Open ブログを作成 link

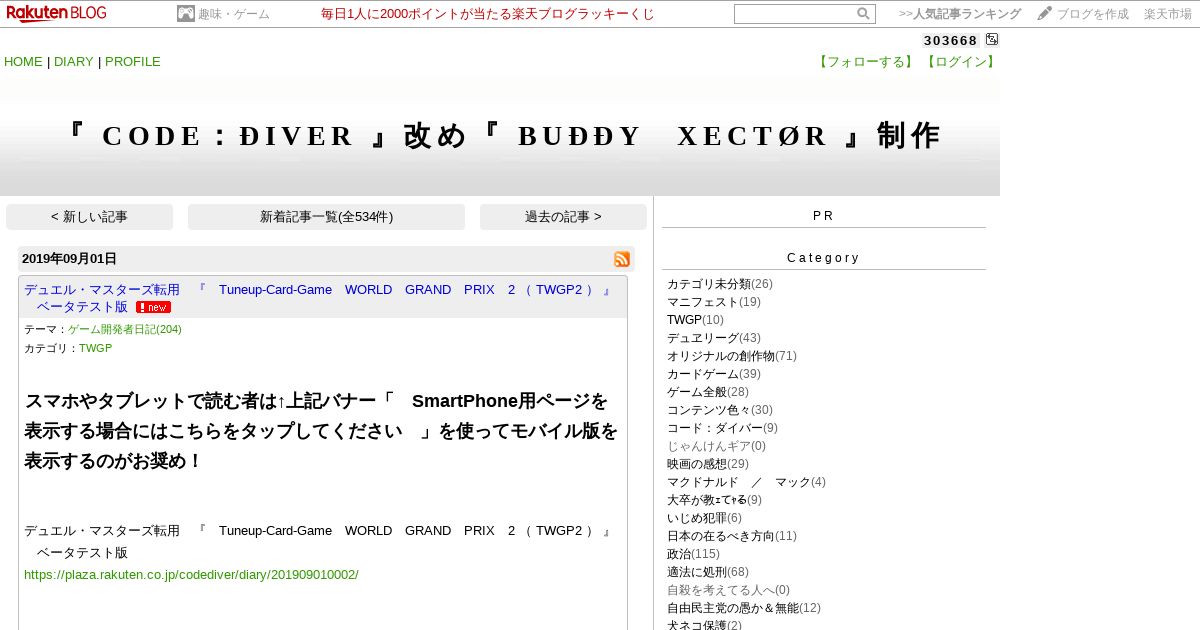coord(1093,14)
